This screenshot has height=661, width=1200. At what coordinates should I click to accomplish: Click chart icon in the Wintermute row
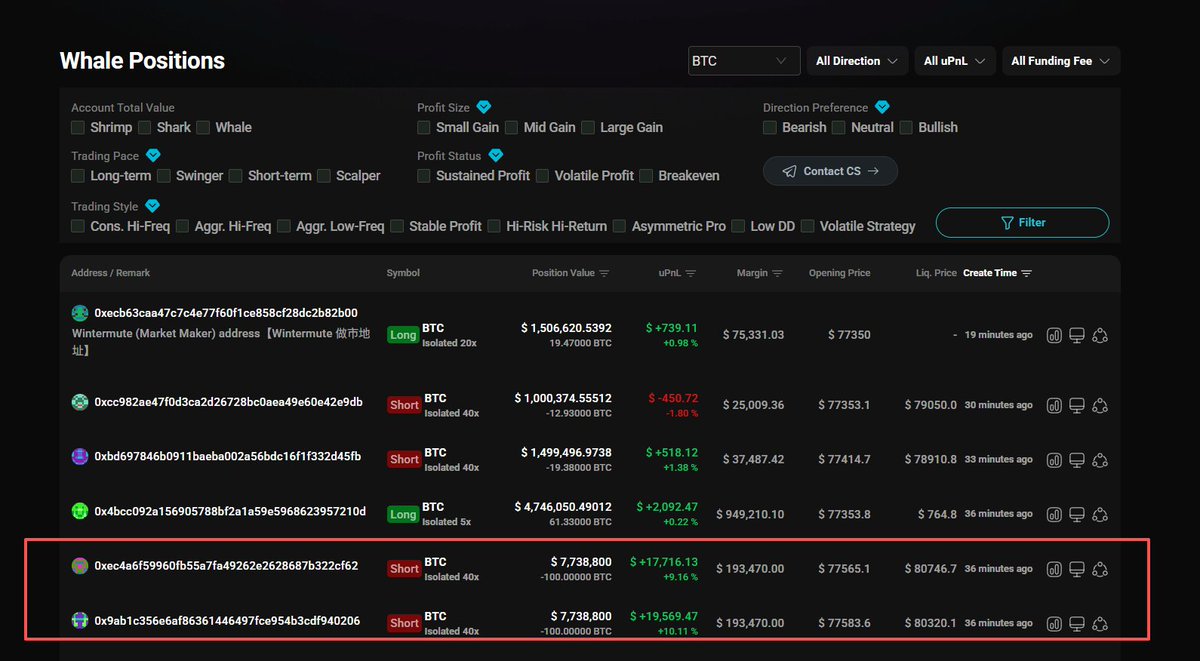(x=1054, y=336)
